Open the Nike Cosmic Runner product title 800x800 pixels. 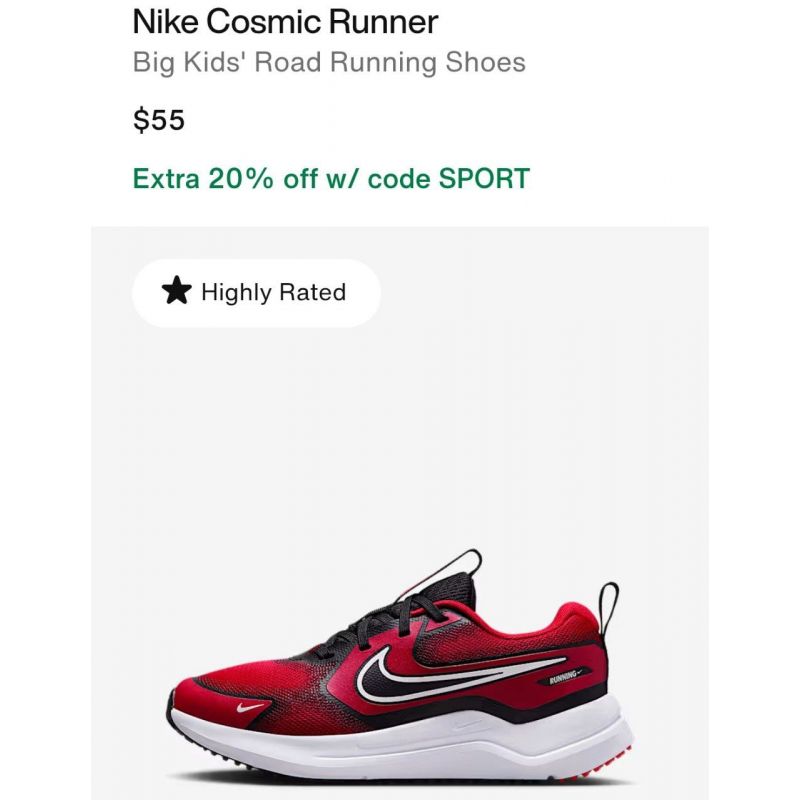click(x=285, y=22)
